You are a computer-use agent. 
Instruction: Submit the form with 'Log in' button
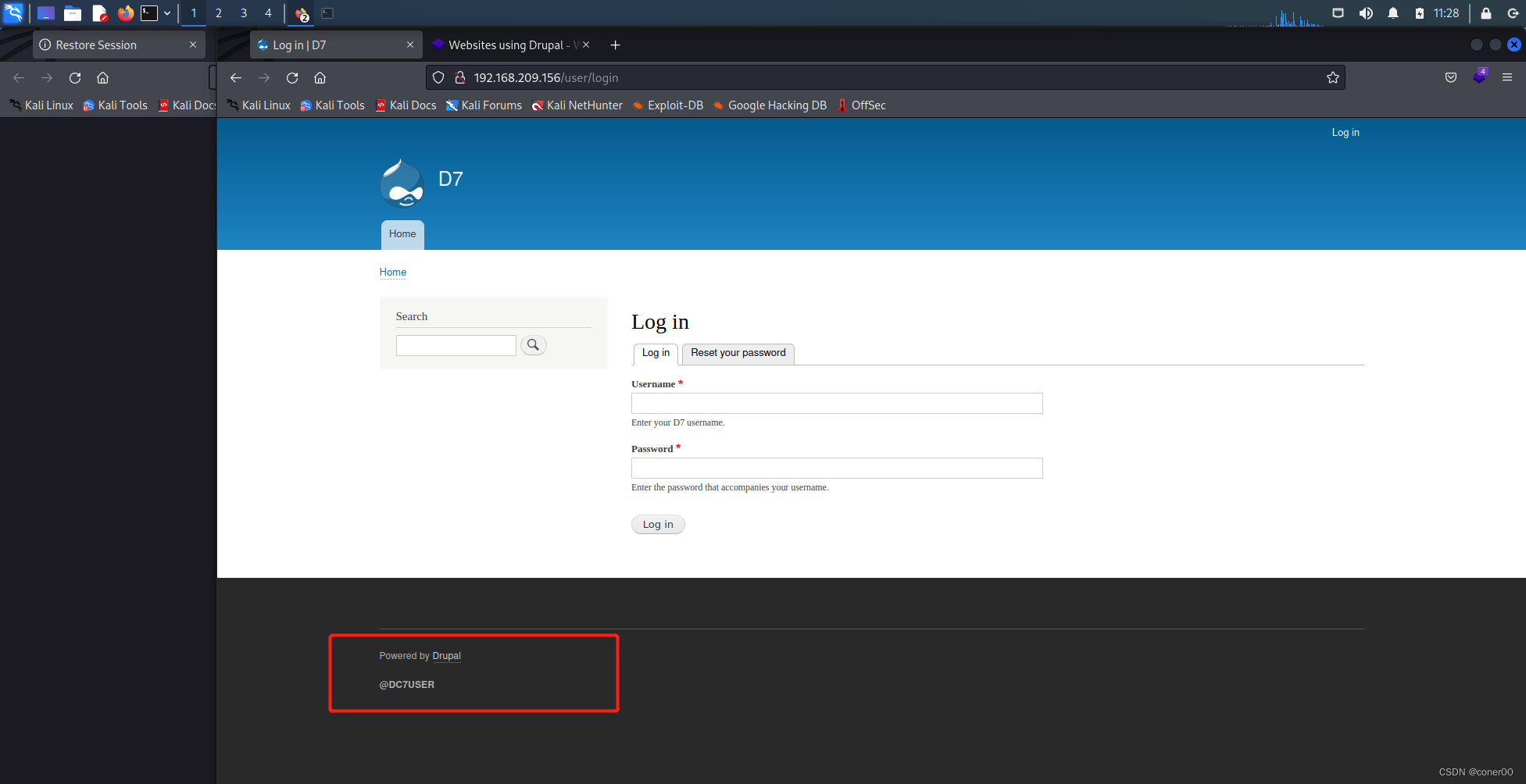click(658, 525)
